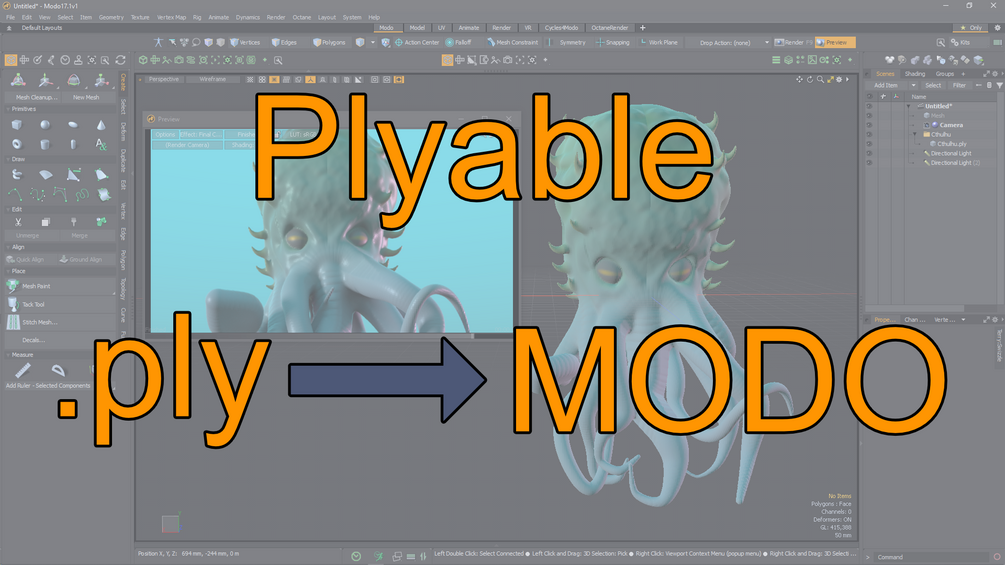The image size is (1005, 565).
Task: Select the Torus primitive tool
Action: 17,144
